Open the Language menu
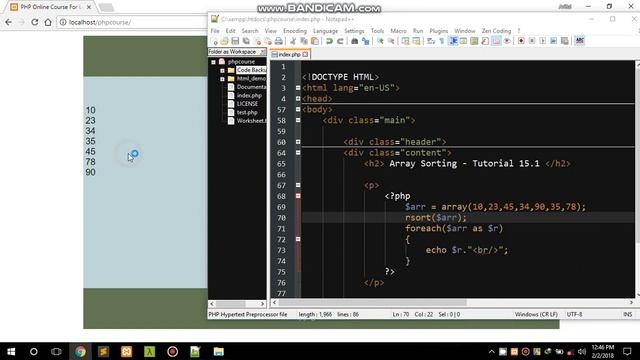The height and width of the screenshot is (360, 640). click(x=325, y=31)
